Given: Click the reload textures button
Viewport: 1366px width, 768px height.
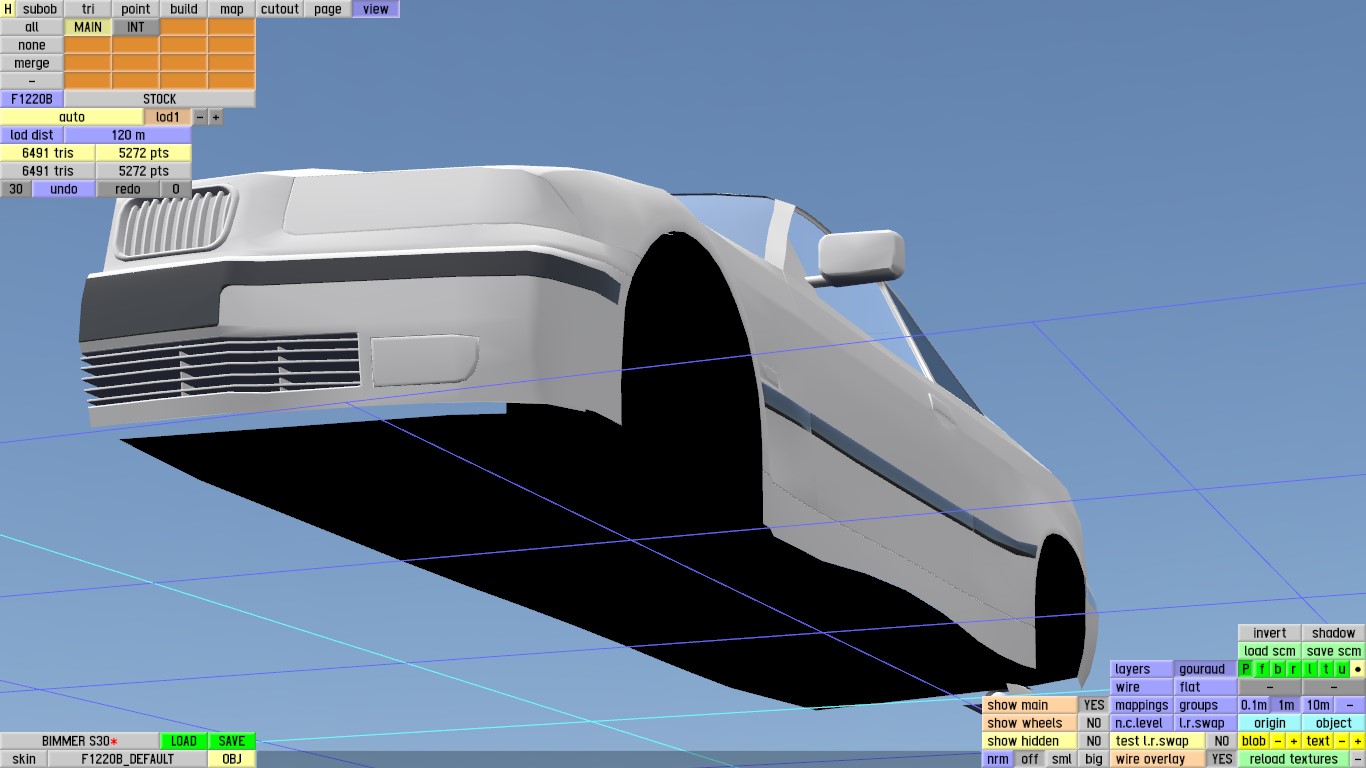Looking at the screenshot, I should pyautogui.click(x=1294, y=759).
